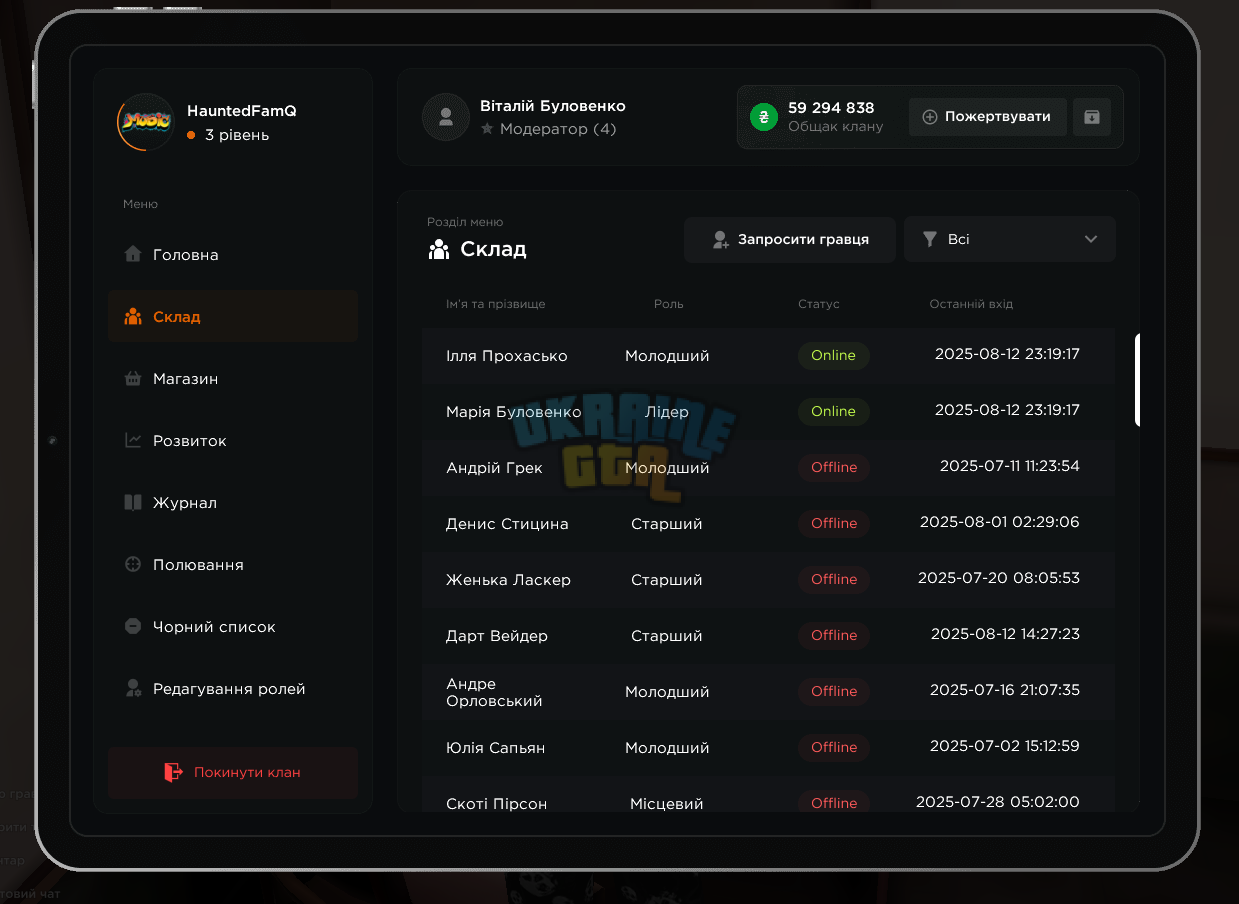Click the Покинути клан button
Screen dimensions: 1239x904
(x=233, y=772)
